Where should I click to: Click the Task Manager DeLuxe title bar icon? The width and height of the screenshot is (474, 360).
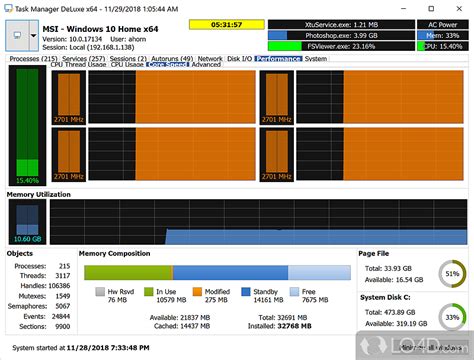[8, 9]
